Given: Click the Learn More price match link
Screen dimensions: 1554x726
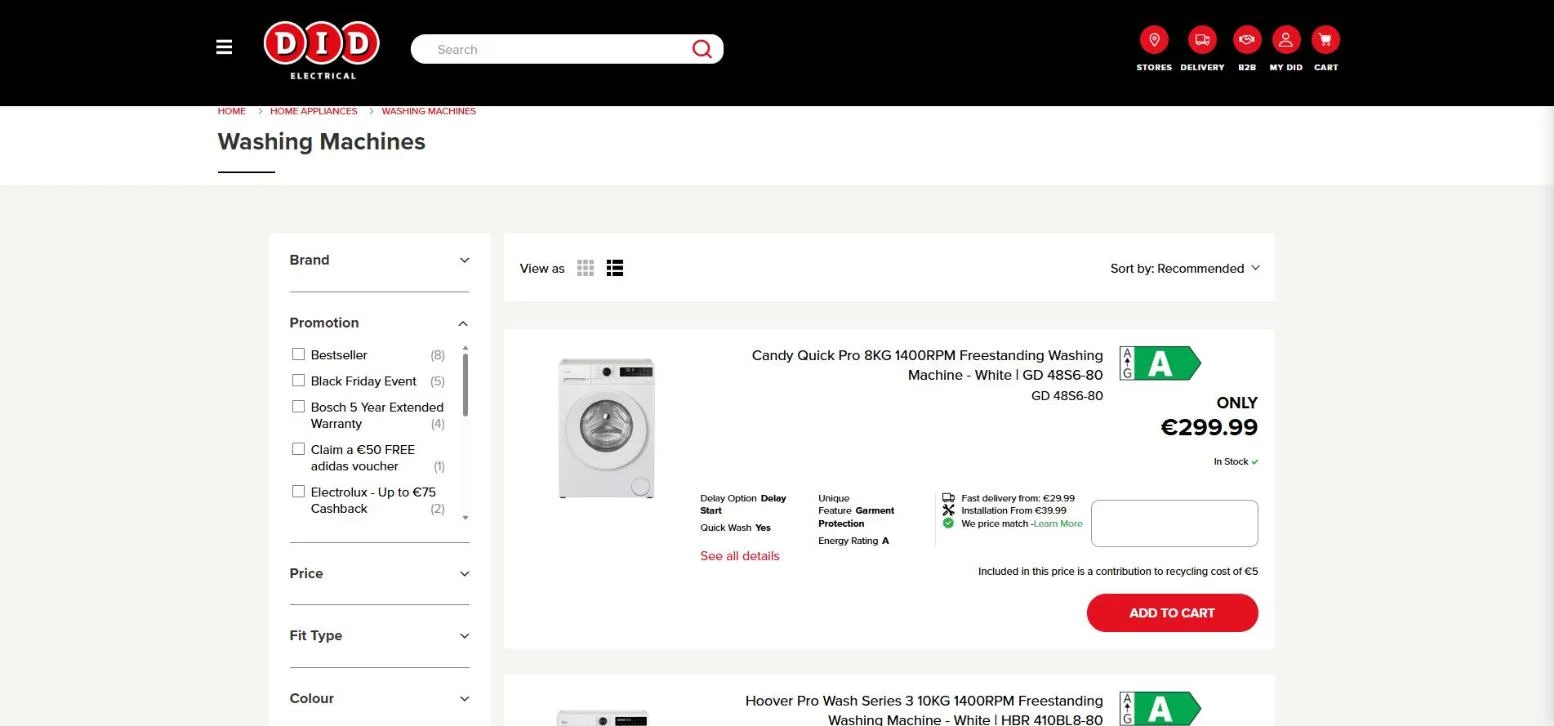Looking at the screenshot, I should click(1058, 523).
